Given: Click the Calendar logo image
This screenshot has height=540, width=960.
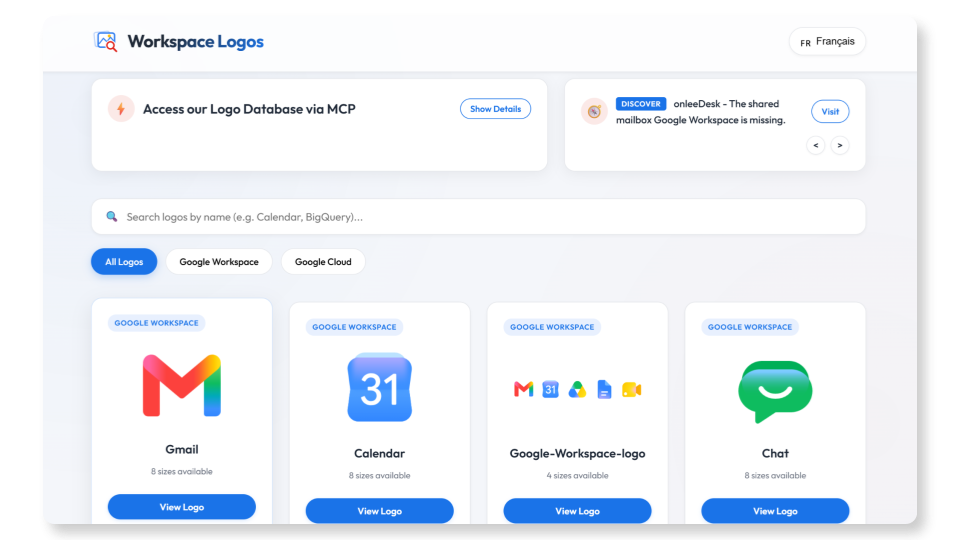Looking at the screenshot, I should pos(380,387).
